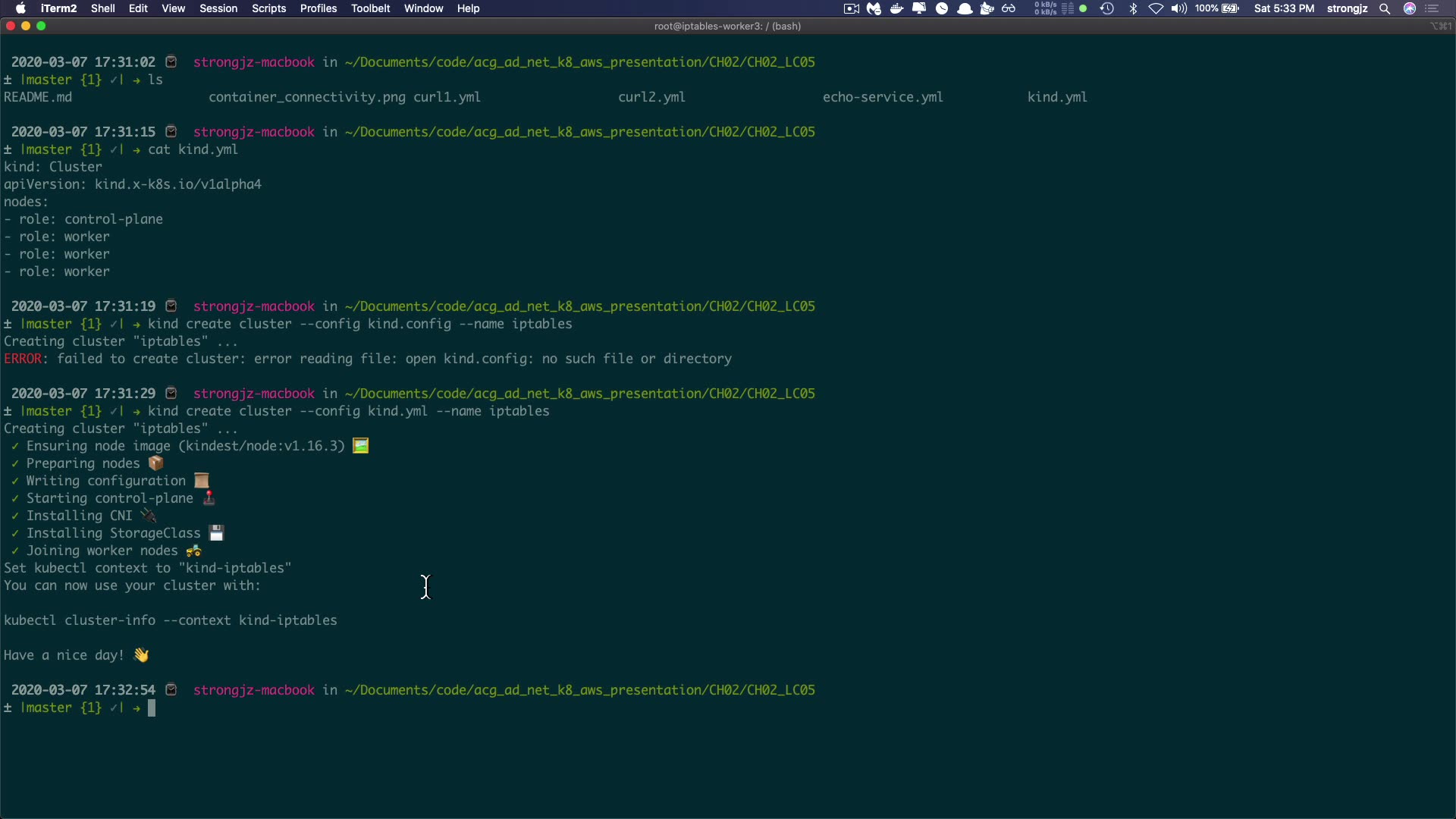Open the volume control icon

coord(1178,8)
